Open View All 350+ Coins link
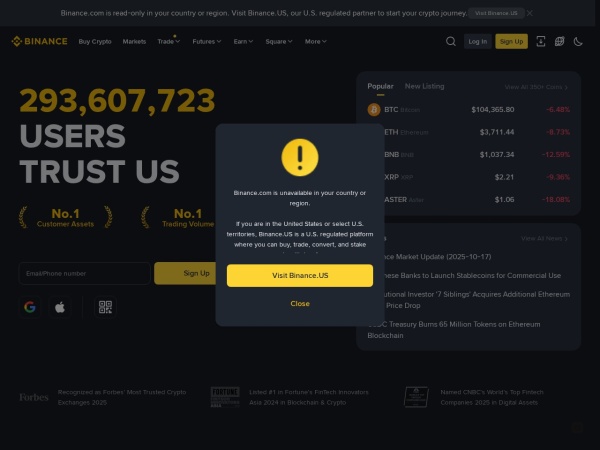Image resolution: width=600 pixels, height=450 pixels. click(x=536, y=87)
